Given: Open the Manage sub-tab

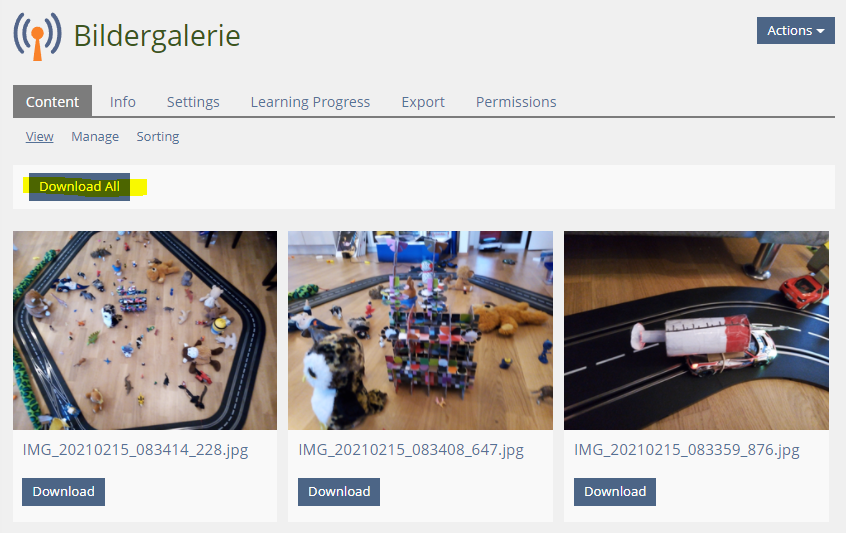Looking at the screenshot, I should (95, 136).
